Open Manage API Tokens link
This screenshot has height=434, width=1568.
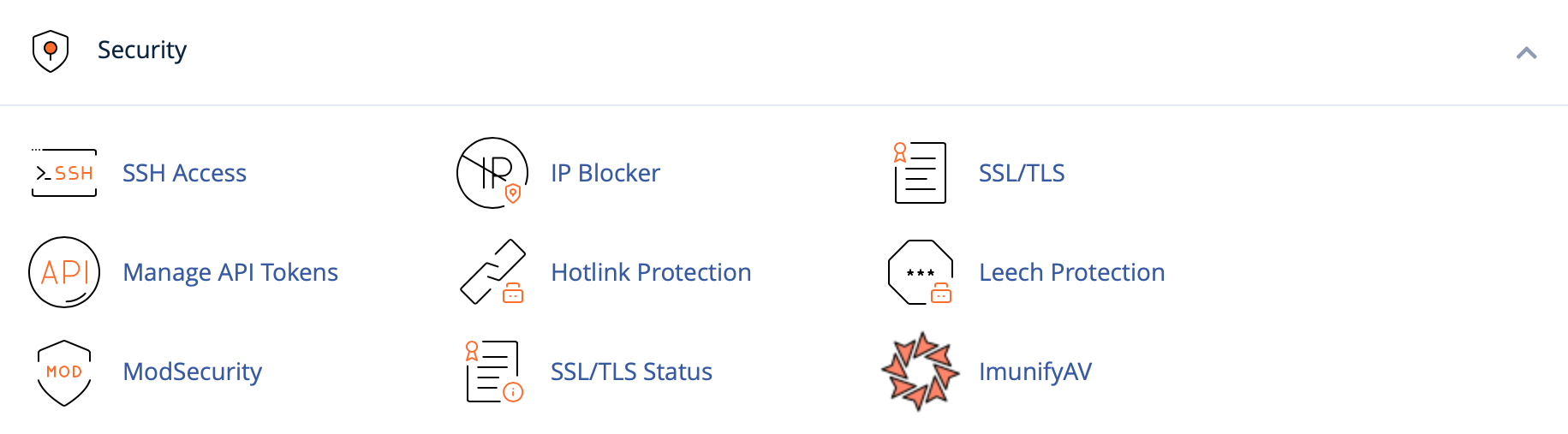coord(230,272)
